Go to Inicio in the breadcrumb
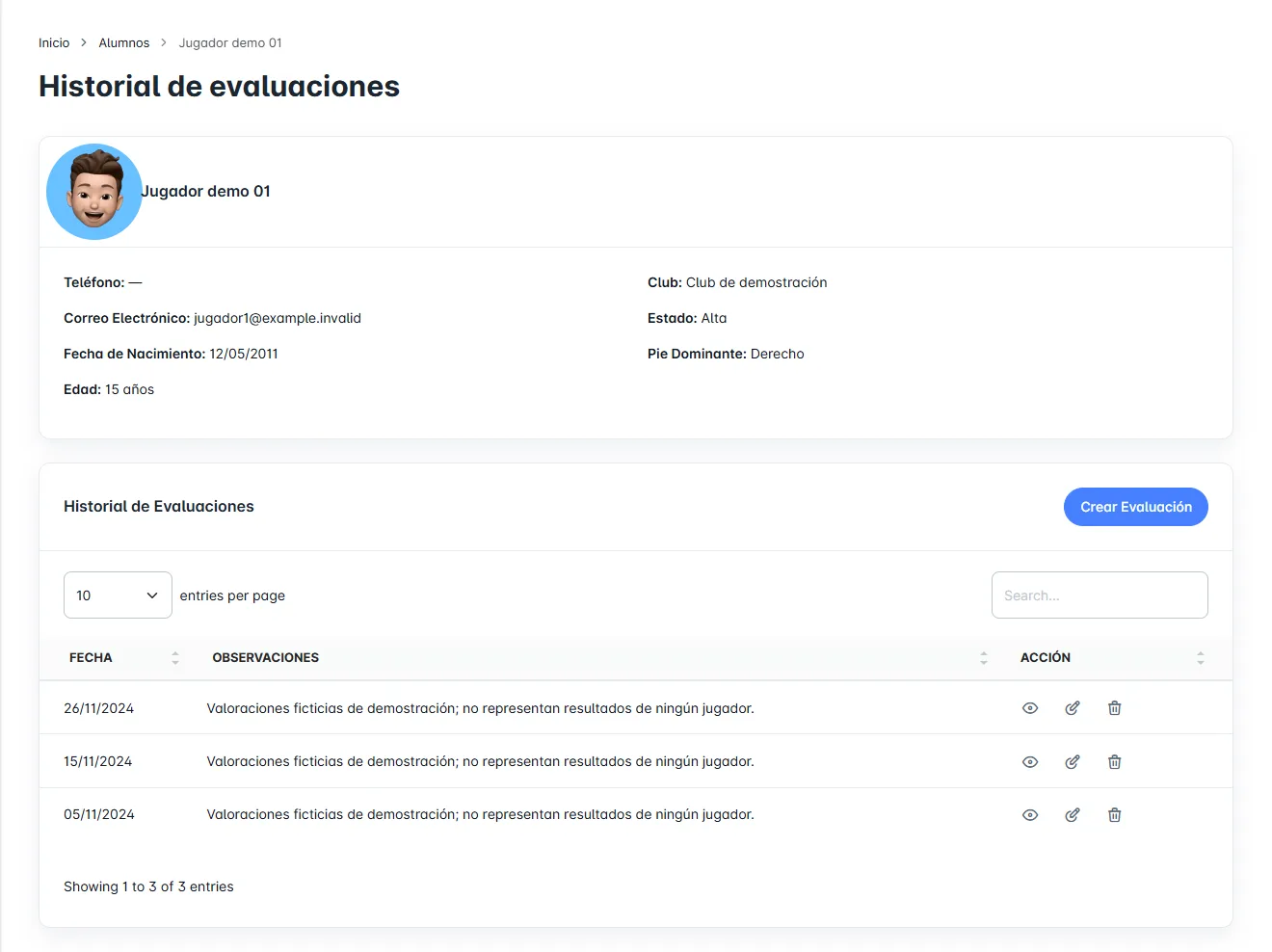The image size is (1272, 952). [54, 43]
